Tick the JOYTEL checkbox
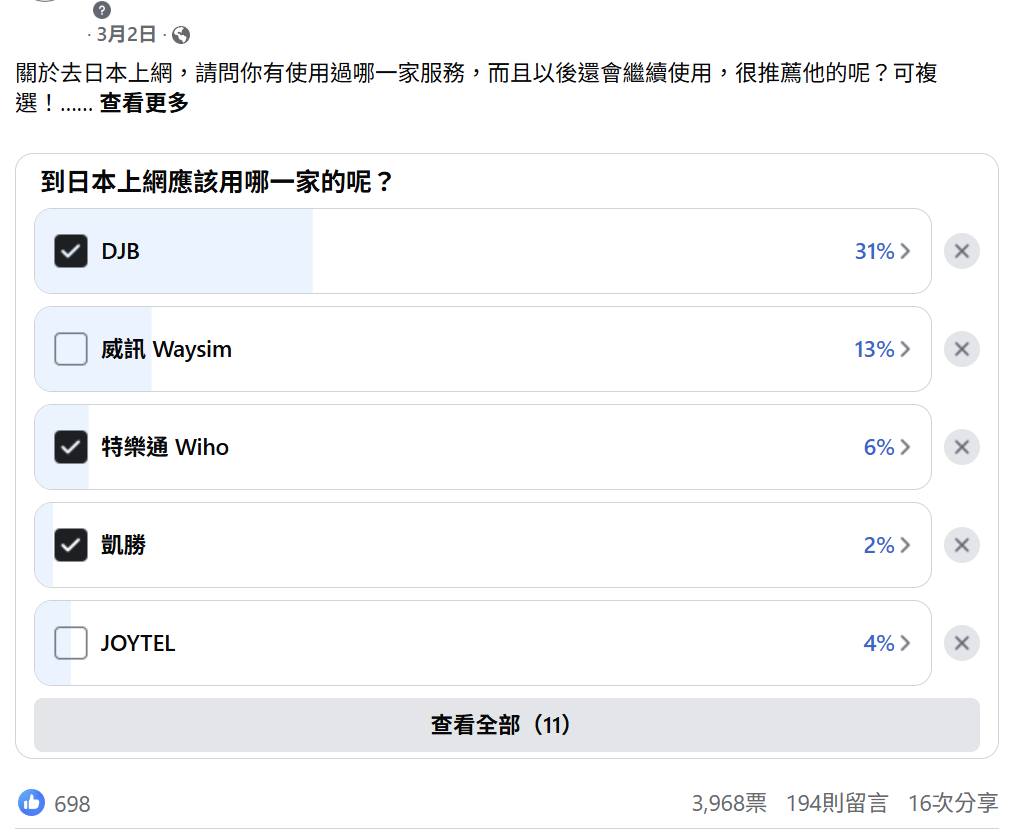This screenshot has width=1016, height=834. point(71,643)
